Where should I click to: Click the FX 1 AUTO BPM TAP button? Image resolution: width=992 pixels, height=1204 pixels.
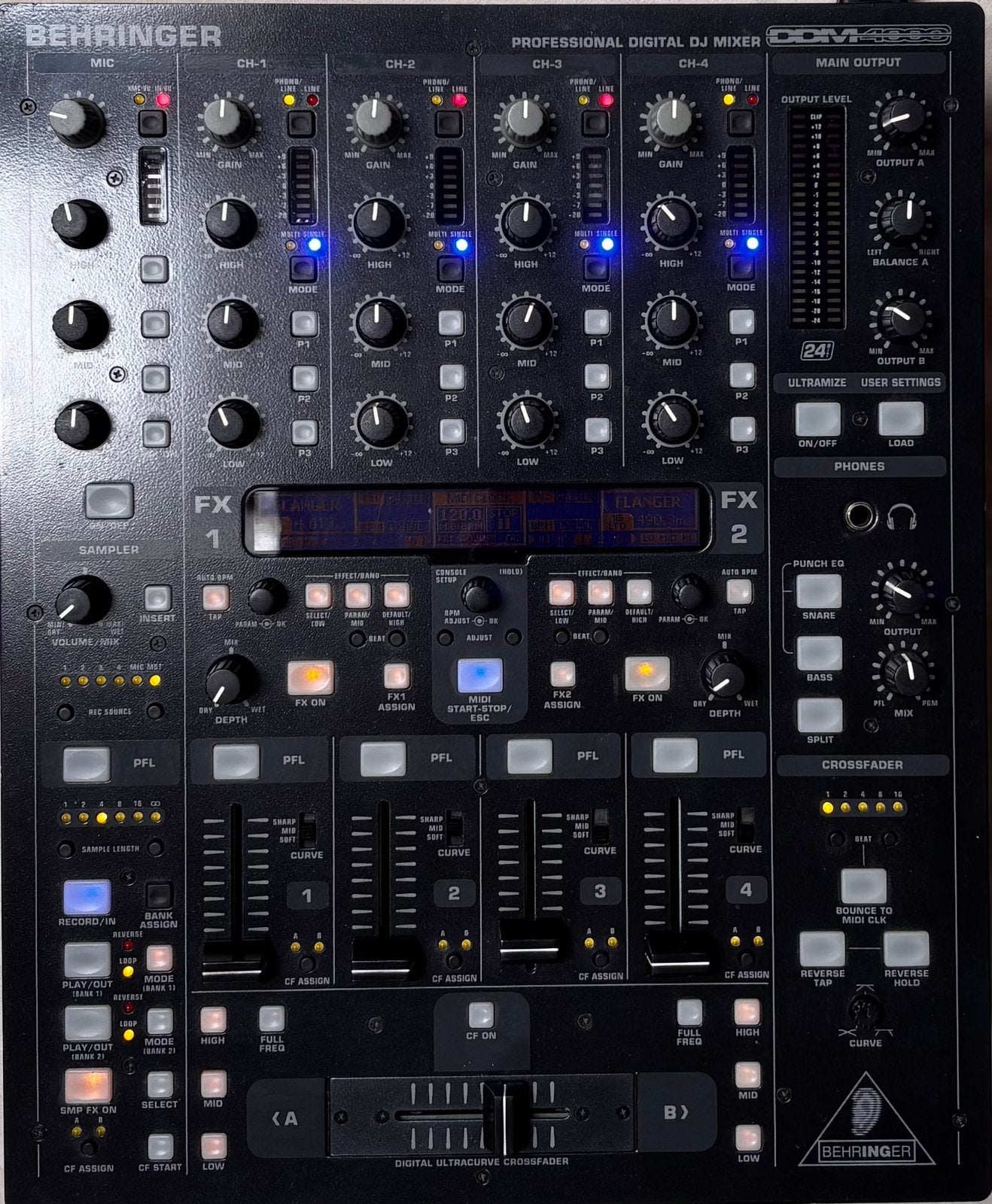[215, 597]
